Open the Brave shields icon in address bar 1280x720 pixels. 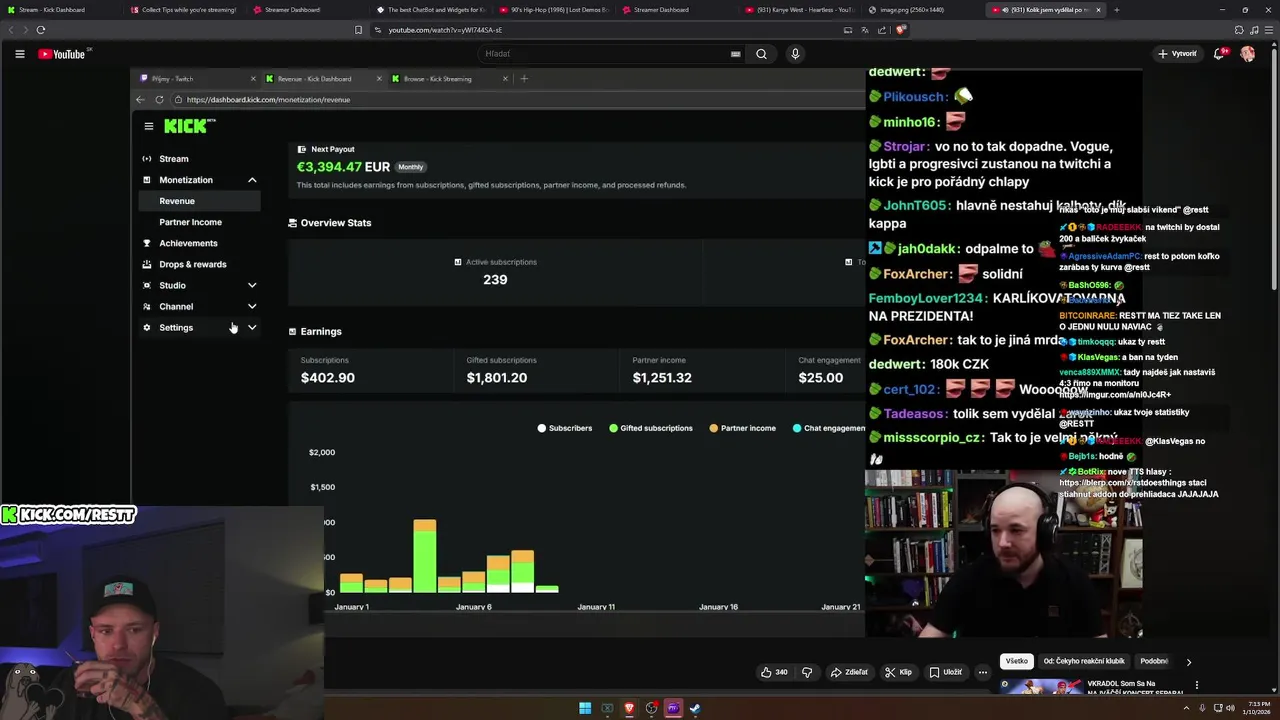pos(901,30)
